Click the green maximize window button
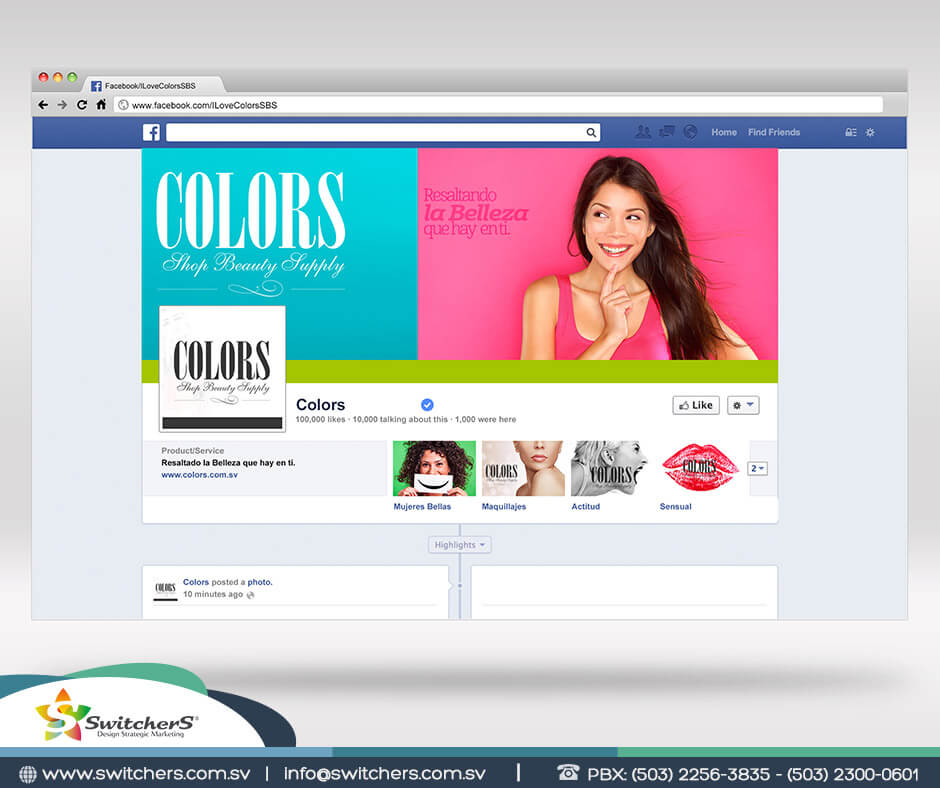The height and width of the screenshot is (788, 940). pyautogui.click(x=72, y=77)
